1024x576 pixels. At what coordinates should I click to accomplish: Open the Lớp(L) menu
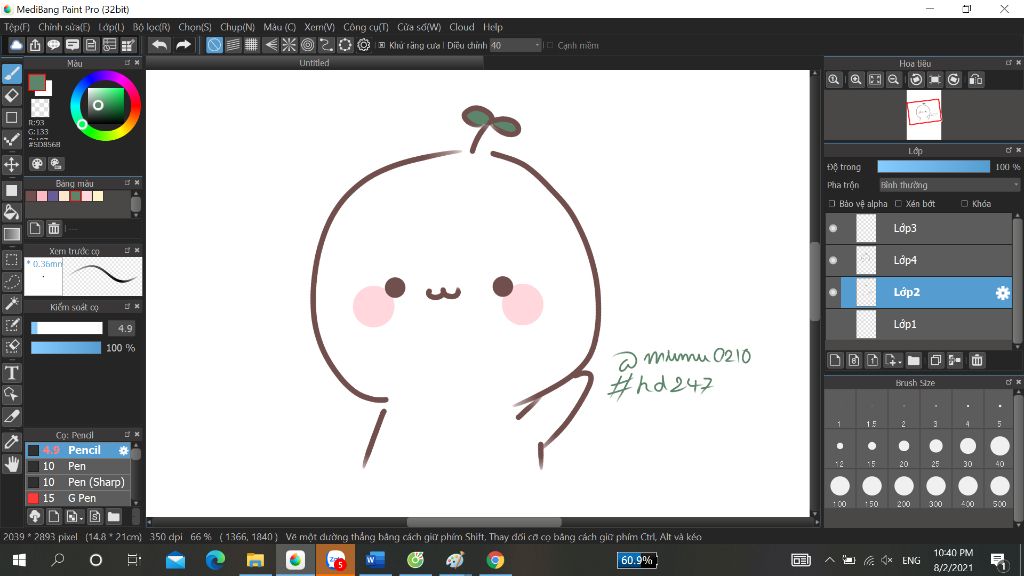pyautogui.click(x=111, y=27)
